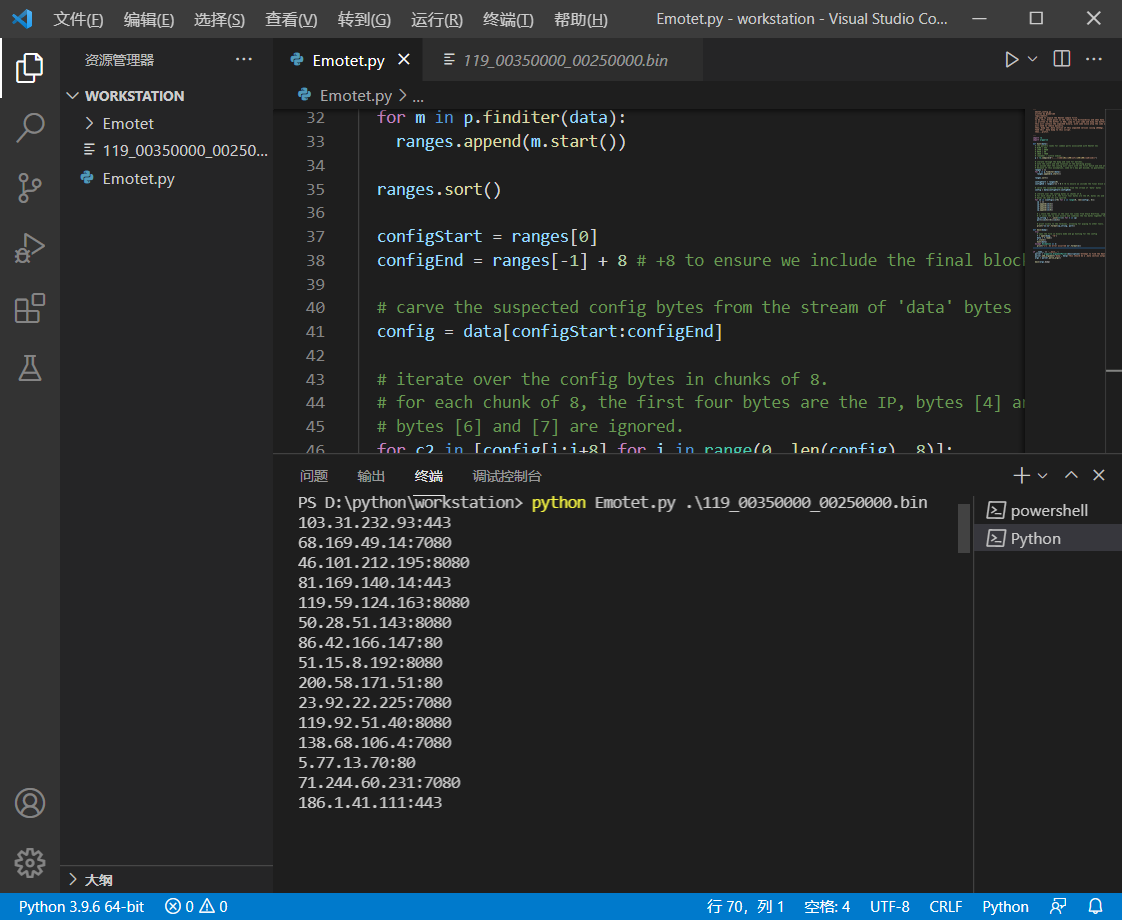Close the terminal panel

tap(1099, 476)
